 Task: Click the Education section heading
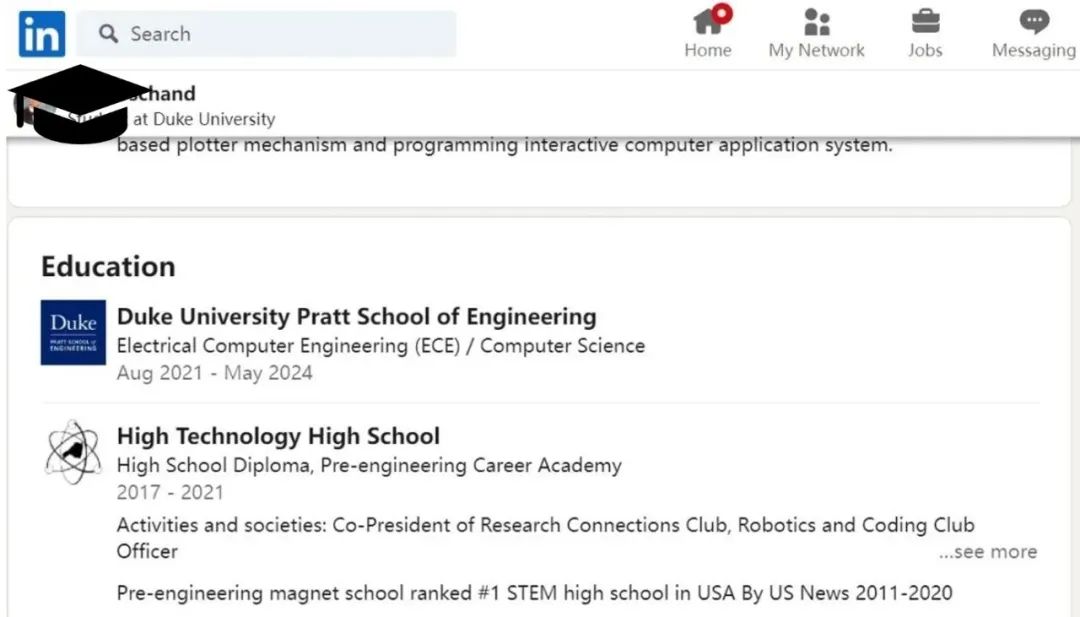(x=108, y=266)
